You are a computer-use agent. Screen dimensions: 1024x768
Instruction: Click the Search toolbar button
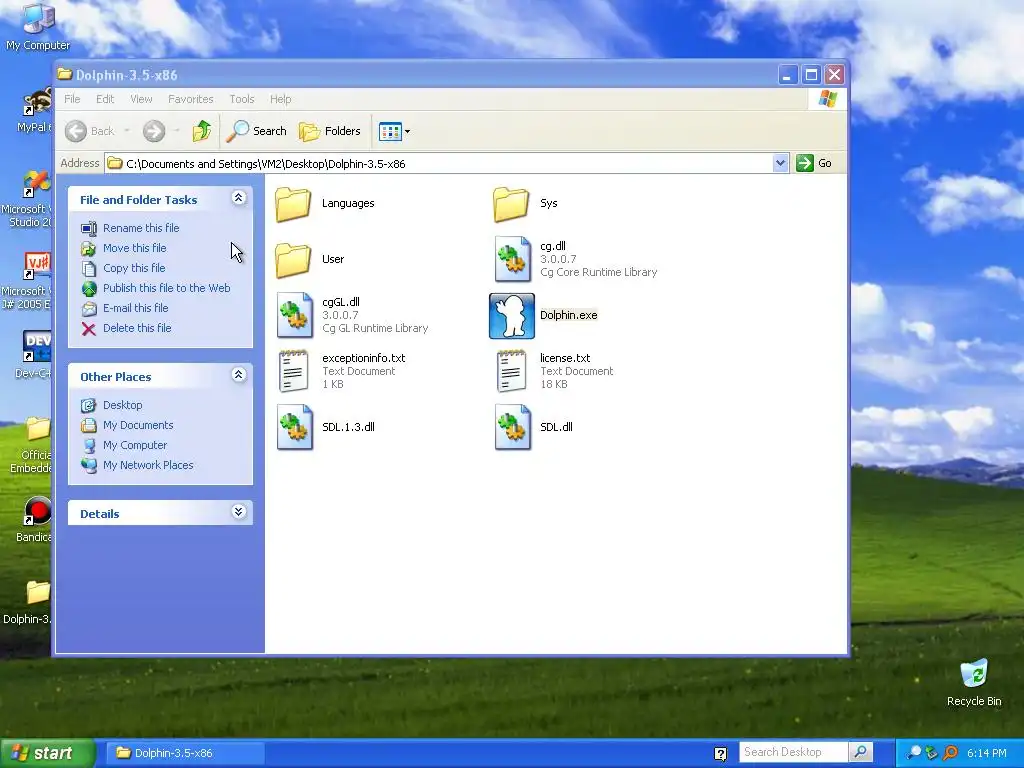pos(257,131)
